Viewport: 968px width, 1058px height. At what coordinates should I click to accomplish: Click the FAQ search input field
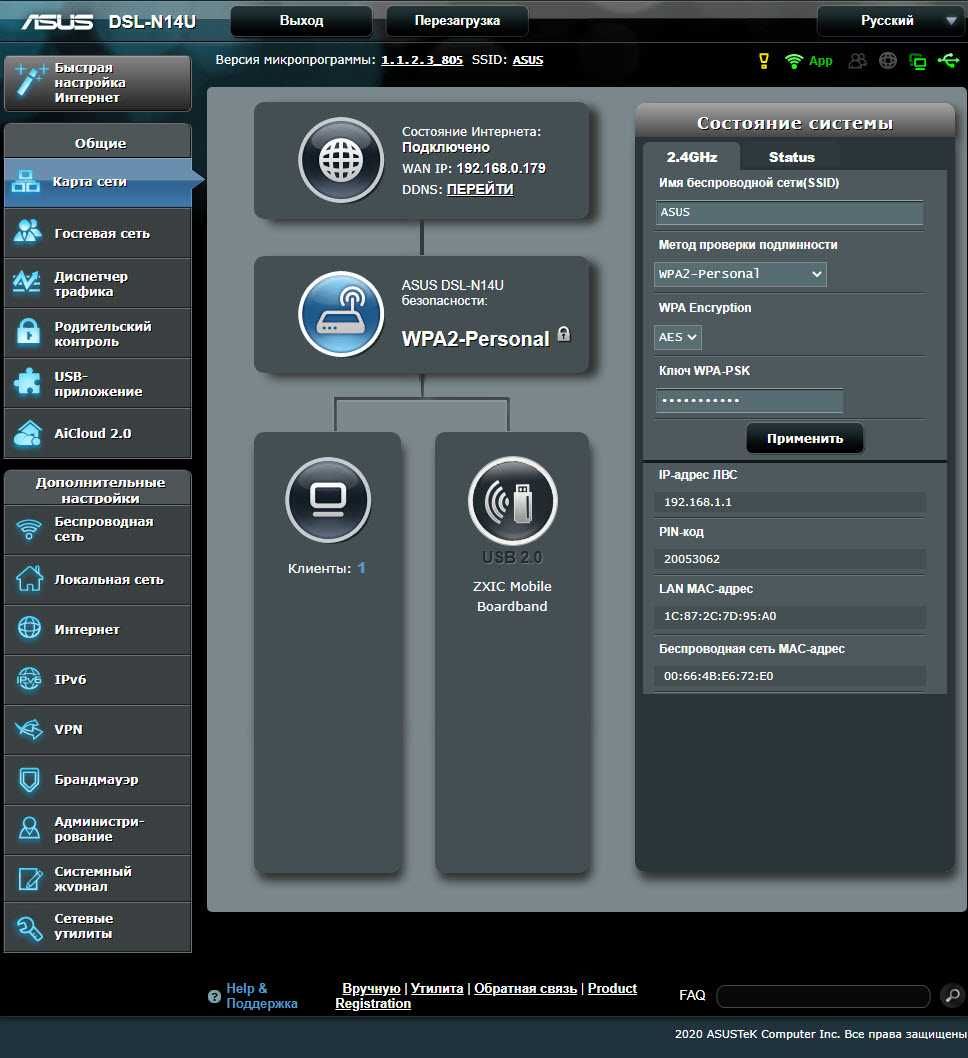(x=823, y=996)
